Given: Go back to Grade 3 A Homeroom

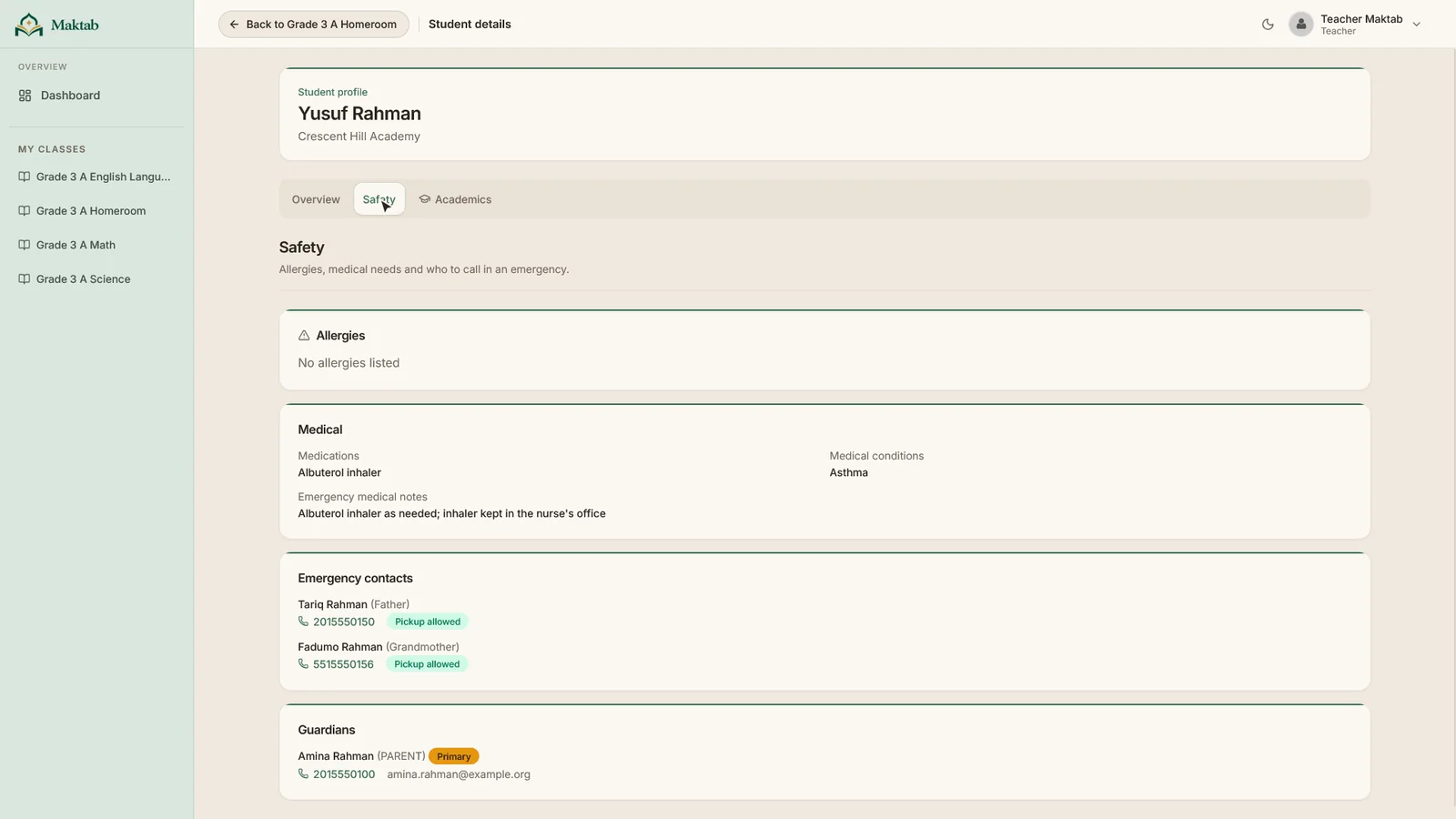Looking at the screenshot, I should coord(313,25).
